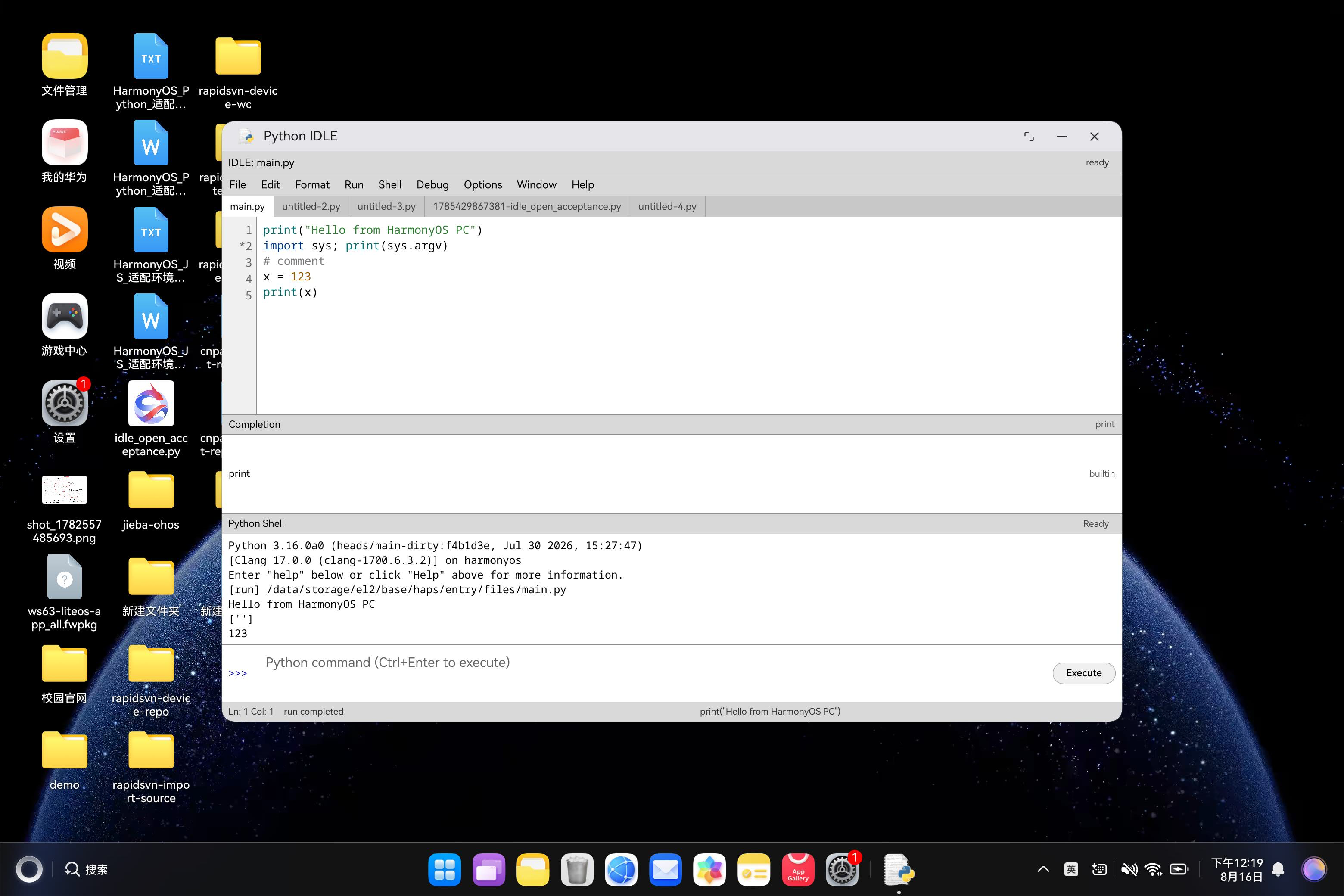The image size is (1344, 896).
Task: Open the Format menu
Action: pos(312,184)
